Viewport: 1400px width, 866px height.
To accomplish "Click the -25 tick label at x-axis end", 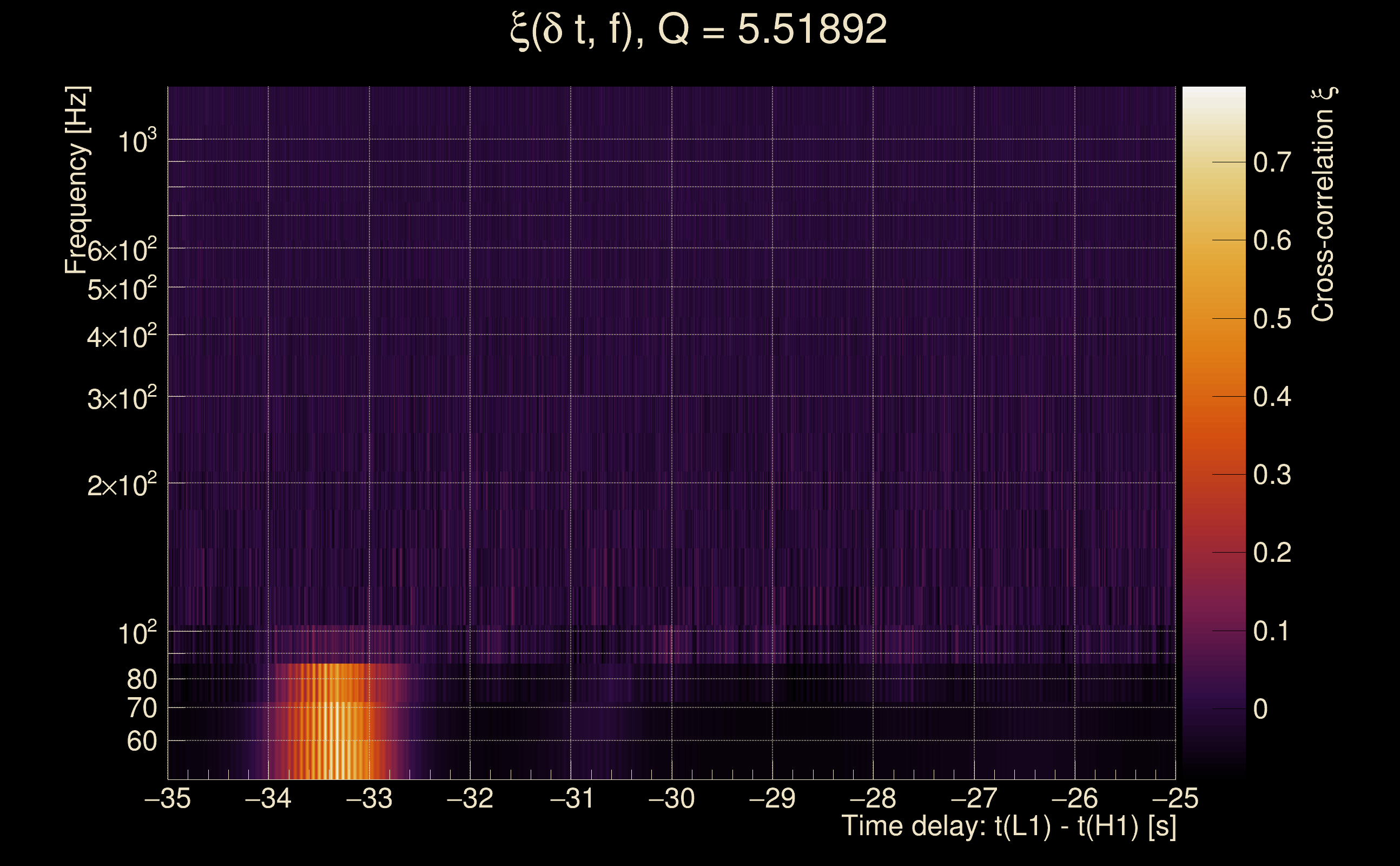I will coord(1174,798).
